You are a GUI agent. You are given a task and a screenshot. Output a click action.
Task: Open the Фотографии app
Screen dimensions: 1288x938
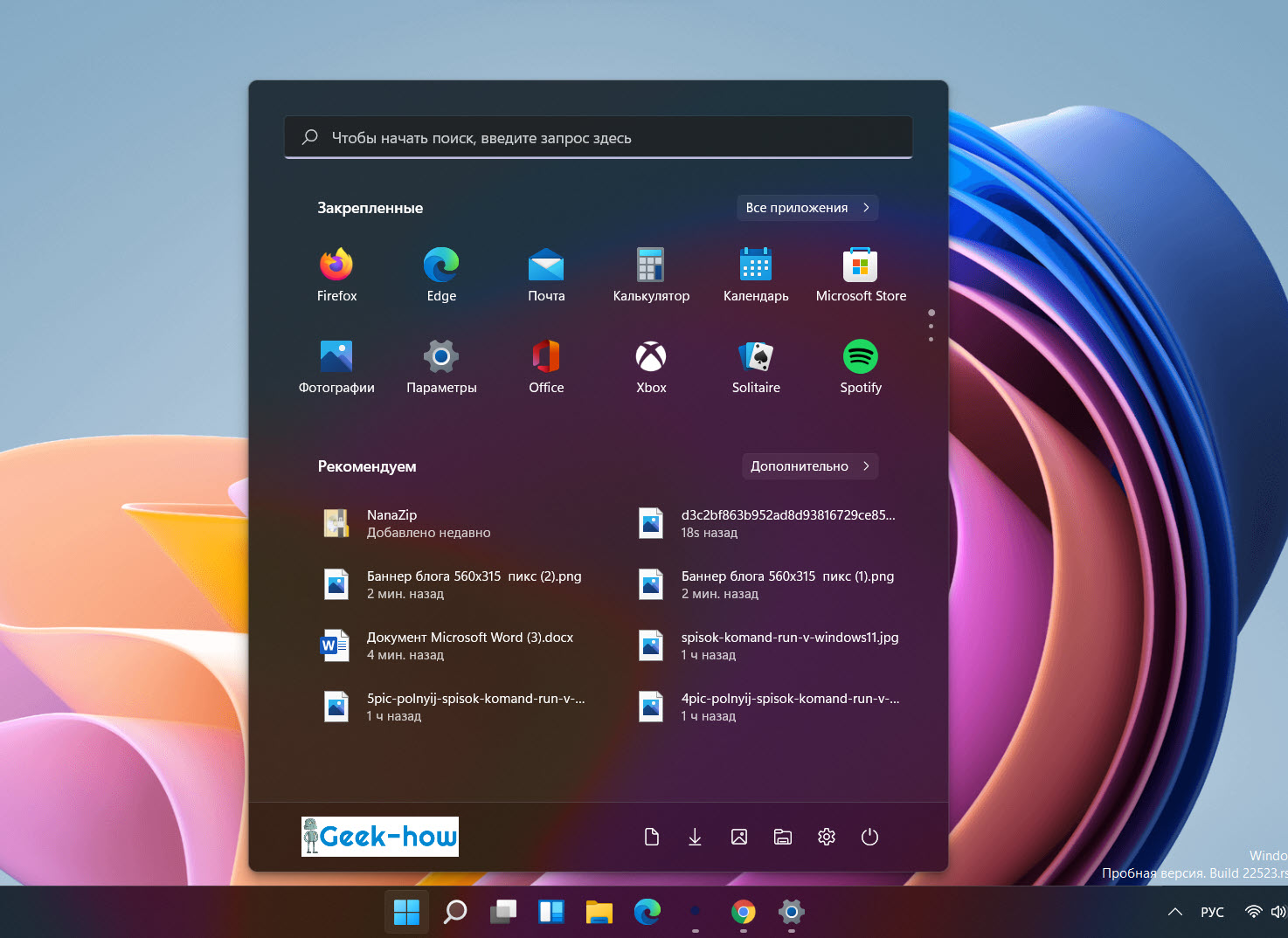pos(336,367)
